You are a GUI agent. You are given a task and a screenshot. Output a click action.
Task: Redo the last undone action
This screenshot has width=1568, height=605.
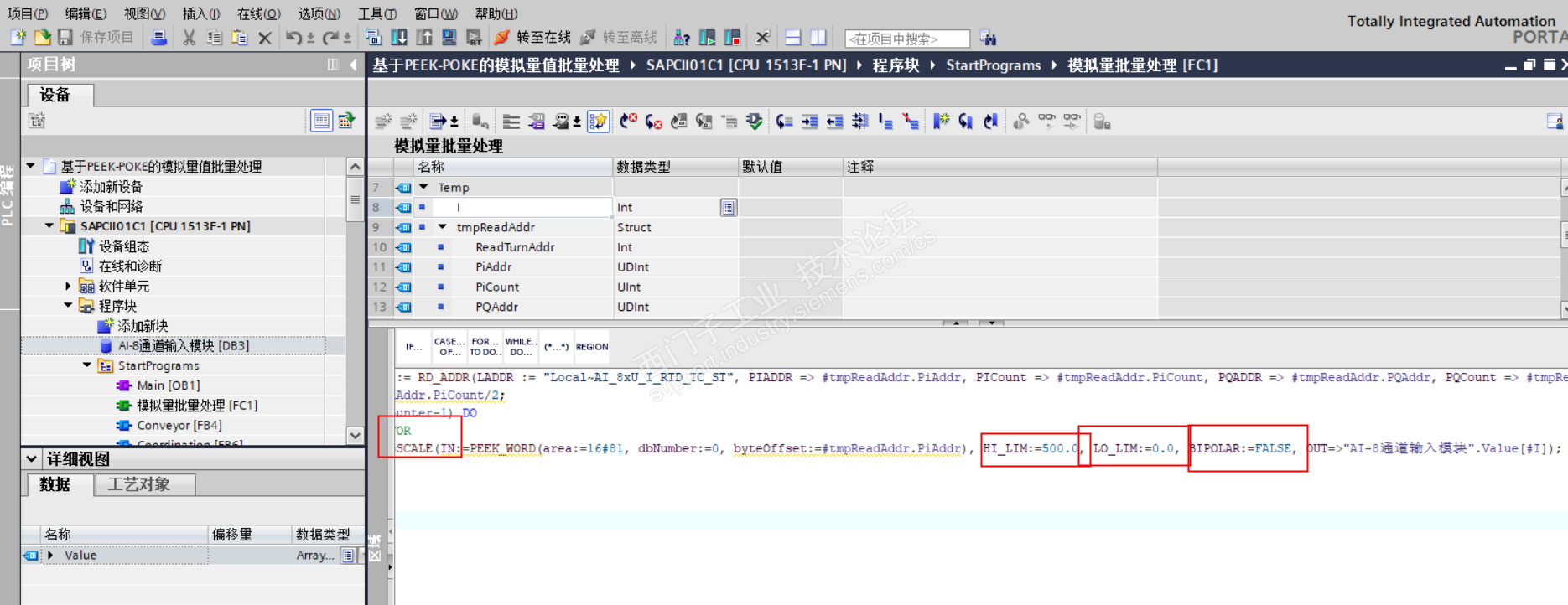coord(331,38)
